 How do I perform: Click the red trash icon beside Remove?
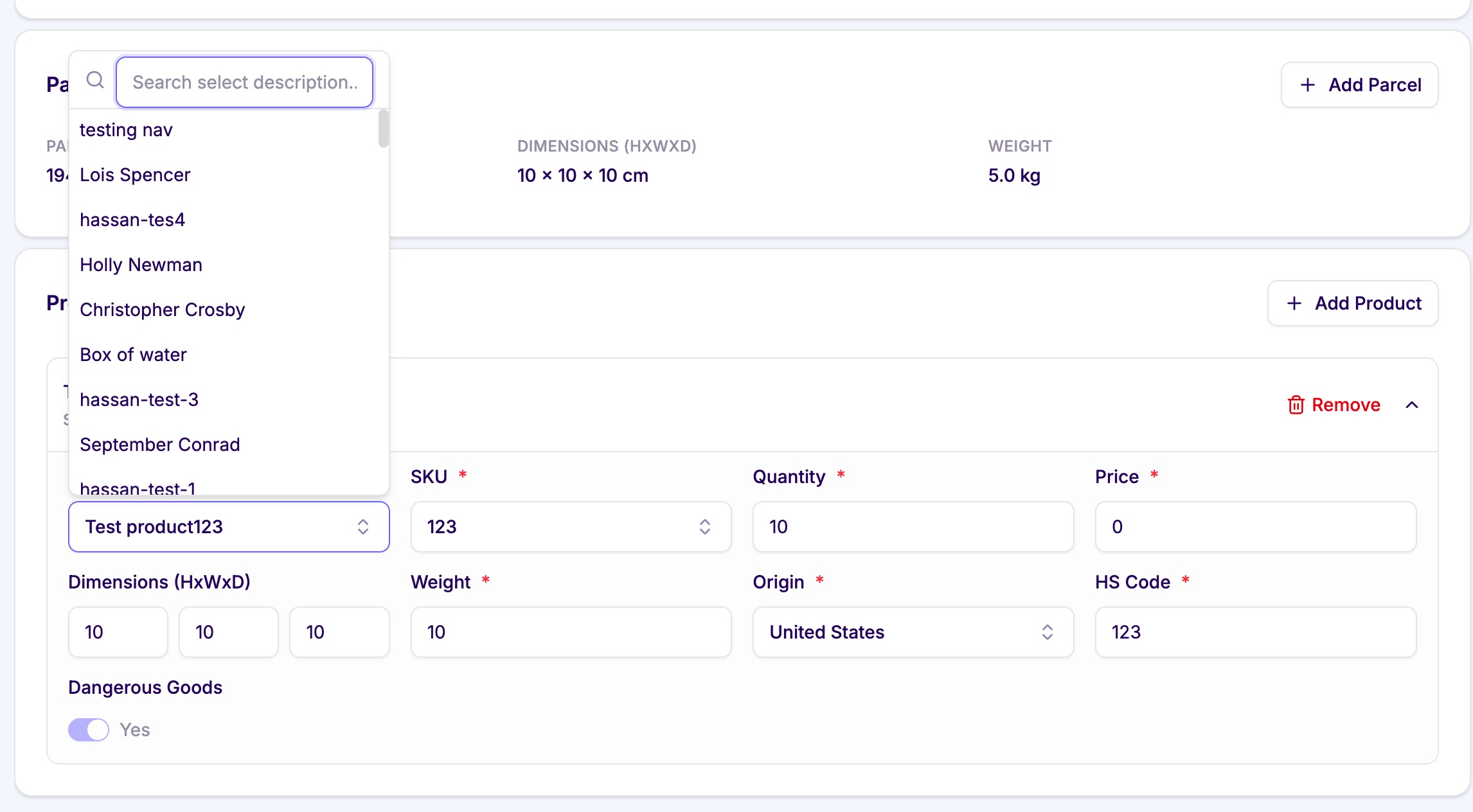coord(1296,405)
